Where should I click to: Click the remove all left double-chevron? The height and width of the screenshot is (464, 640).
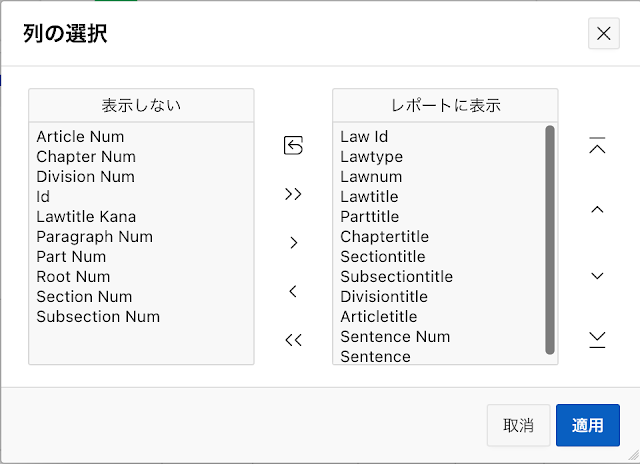coord(293,340)
